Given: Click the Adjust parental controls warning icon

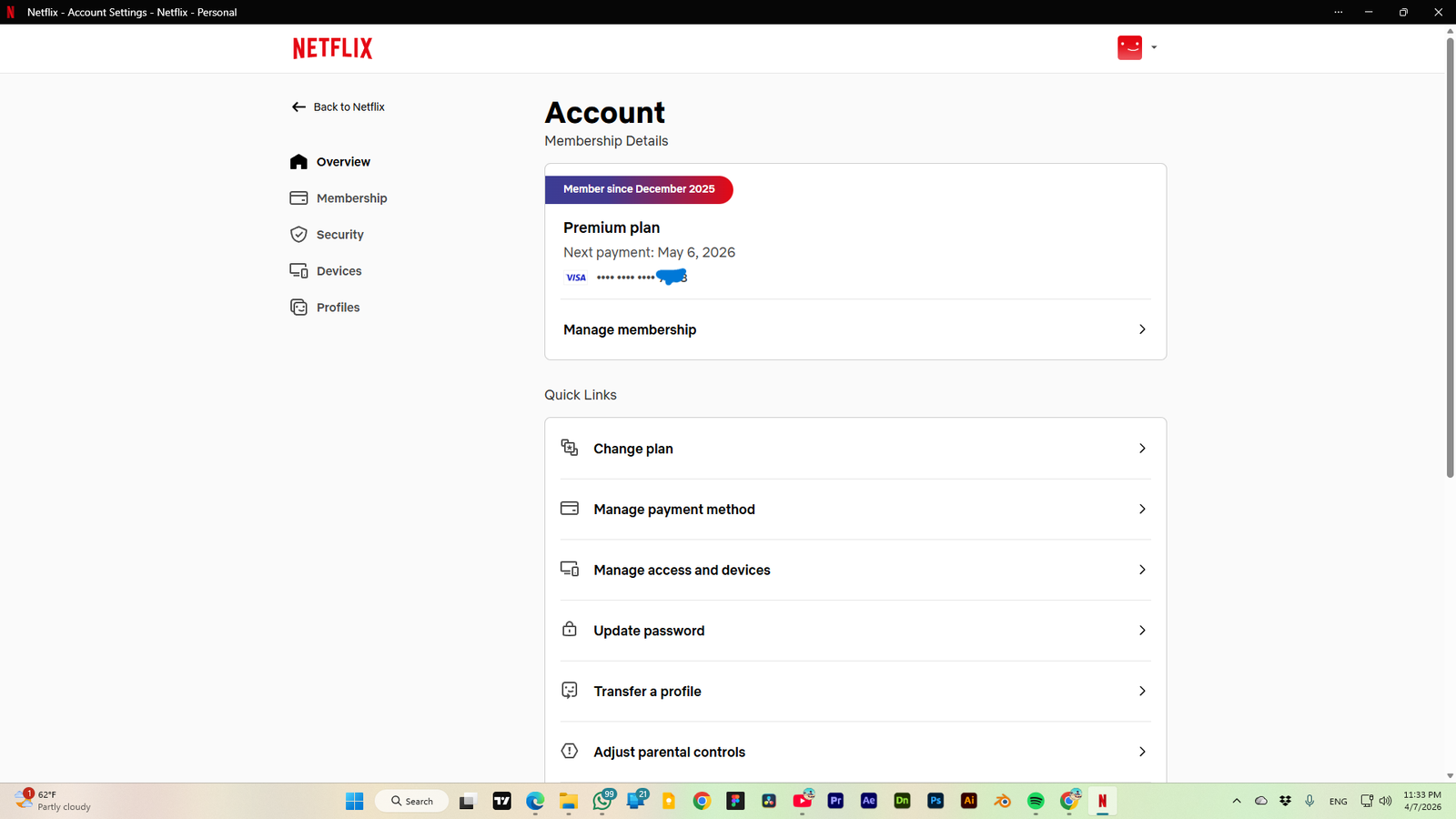Looking at the screenshot, I should (x=570, y=751).
